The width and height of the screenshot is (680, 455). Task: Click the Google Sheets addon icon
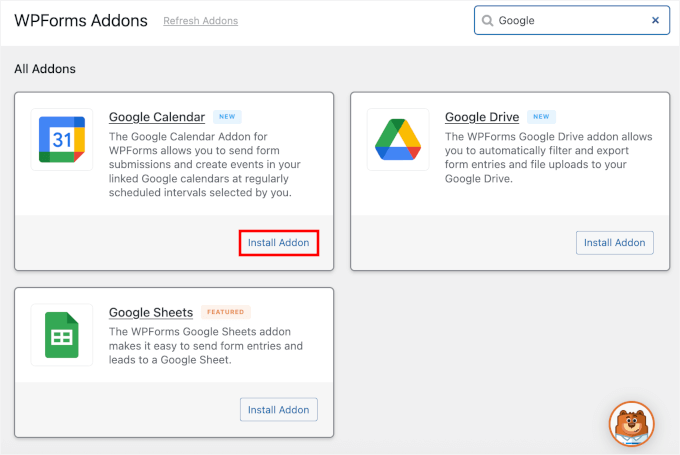pyautogui.click(x=62, y=335)
